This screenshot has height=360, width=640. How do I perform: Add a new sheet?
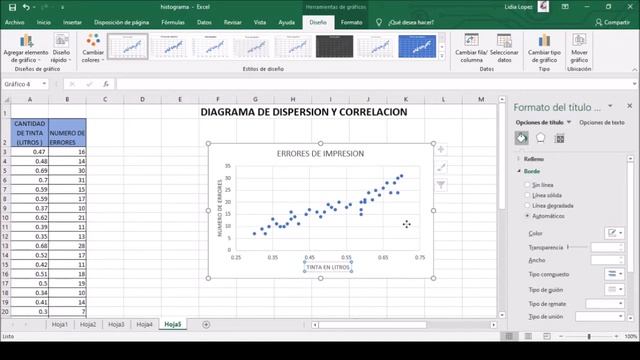point(206,324)
